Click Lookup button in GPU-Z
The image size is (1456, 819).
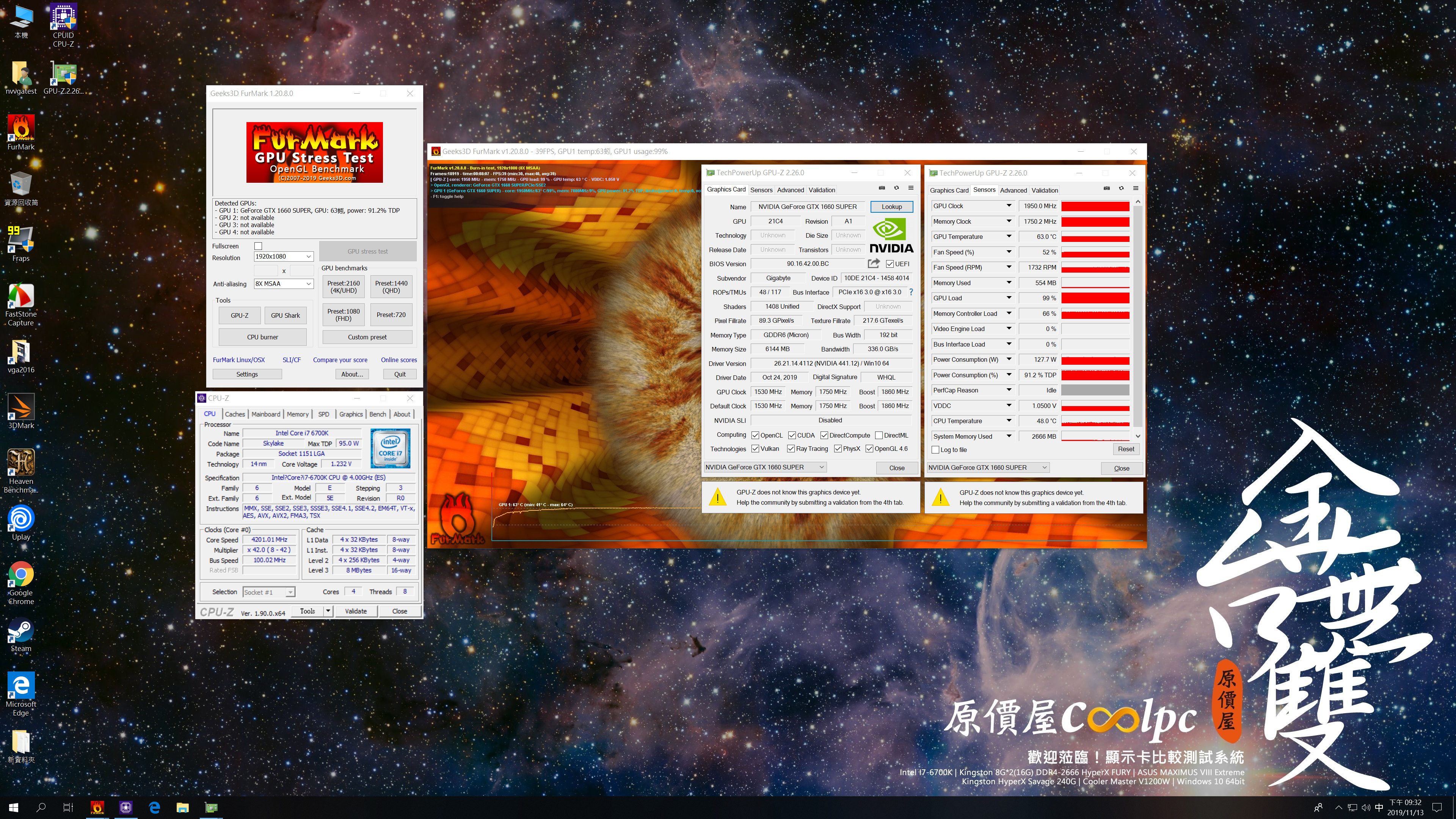pyautogui.click(x=891, y=207)
